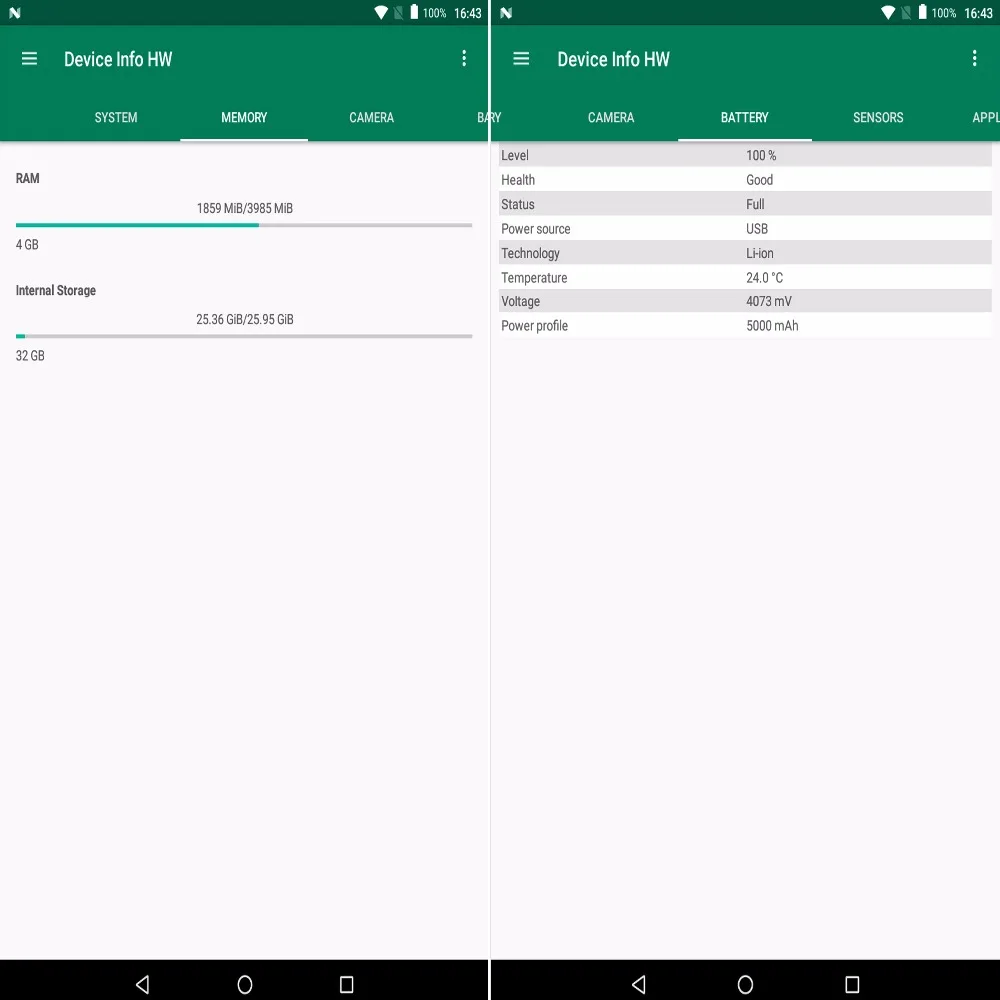Screen dimensions: 1000x1000
Task: Click the 24.0 °C temperature value
Action: (764, 278)
